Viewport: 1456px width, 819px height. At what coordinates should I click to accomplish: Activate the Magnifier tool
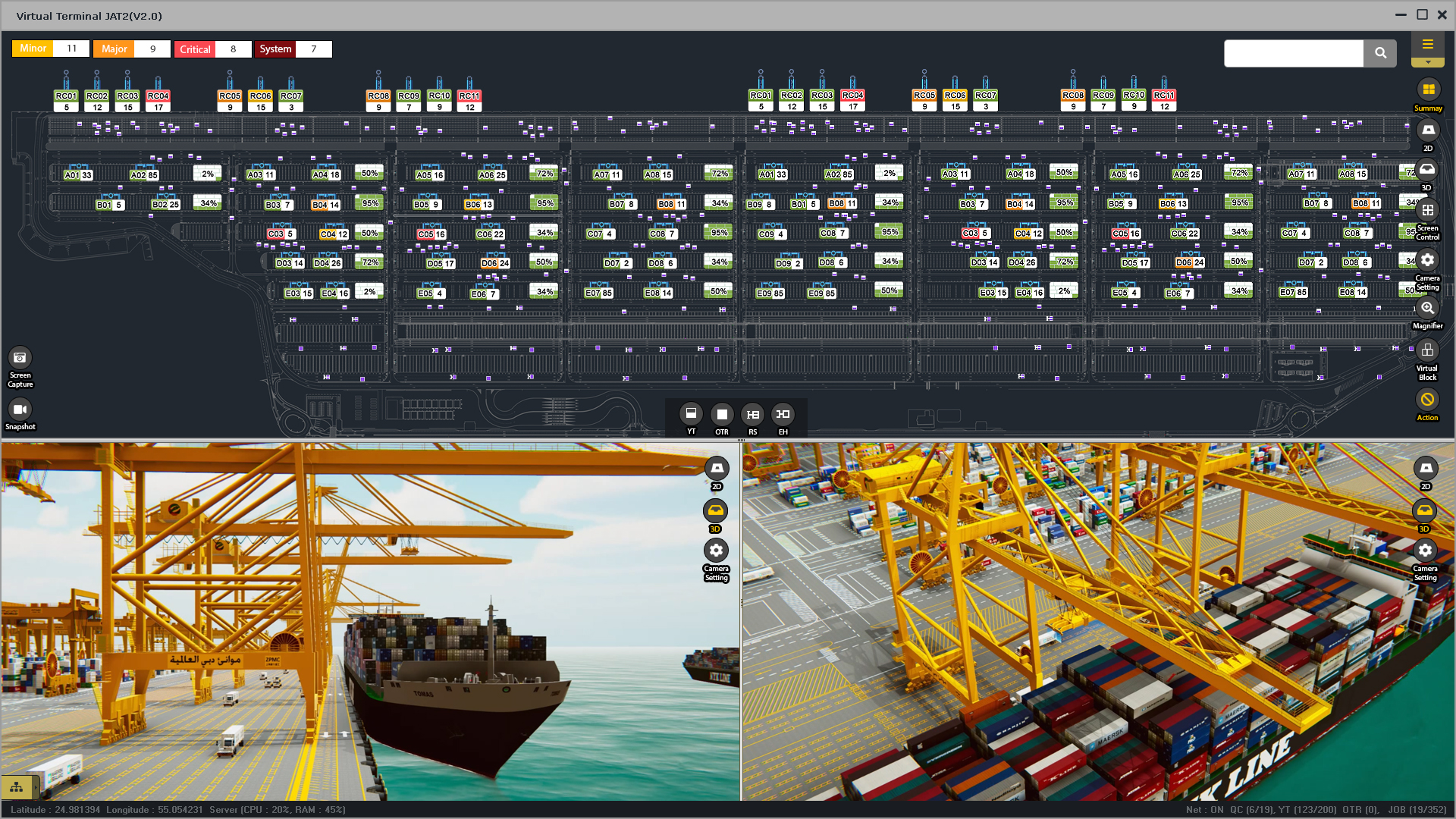pyautogui.click(x=1427, y=308)
